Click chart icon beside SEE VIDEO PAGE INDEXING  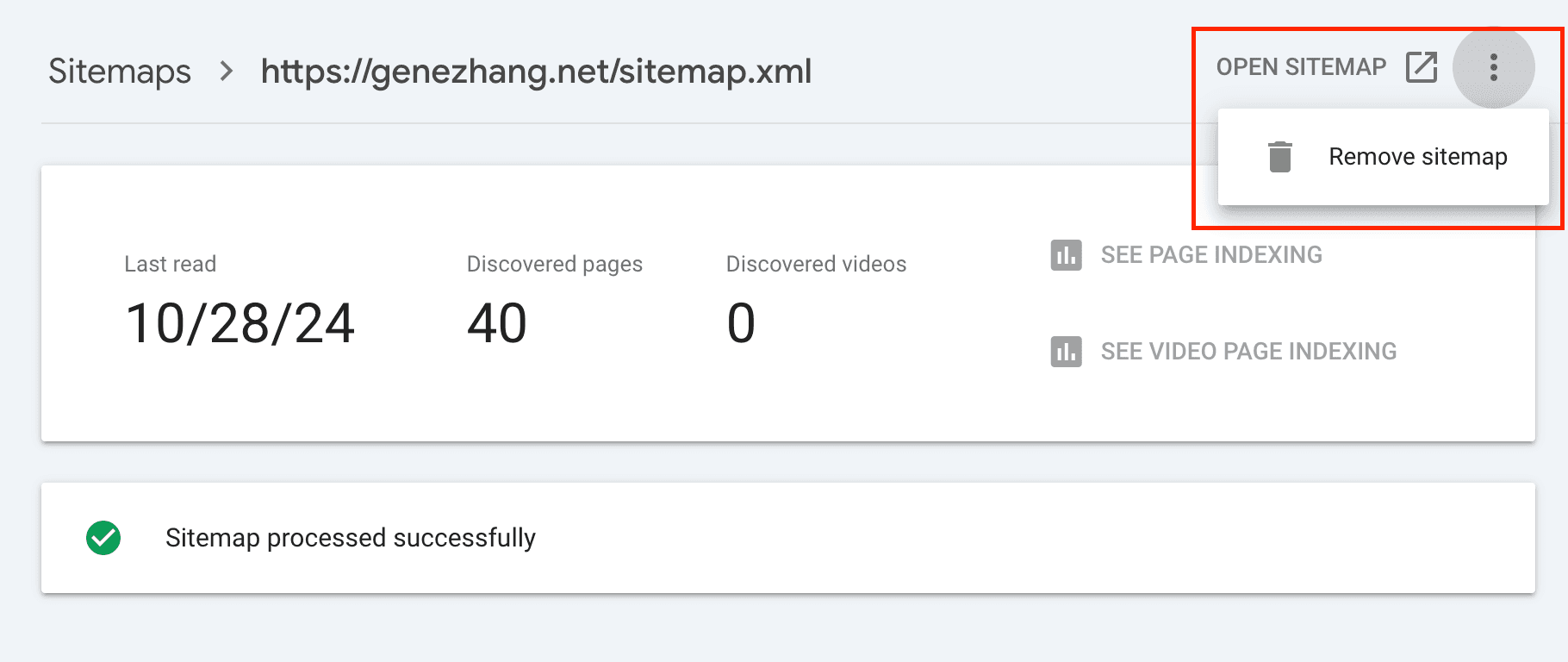coord(1066,352)
